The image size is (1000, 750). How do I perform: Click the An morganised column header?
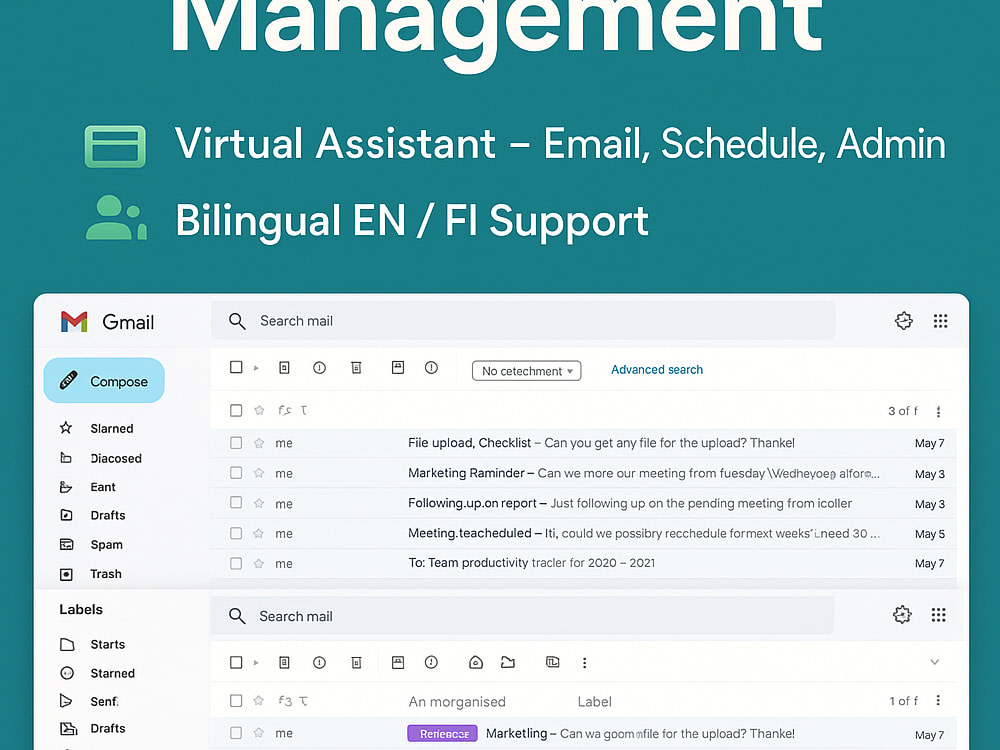click(457, 702)
